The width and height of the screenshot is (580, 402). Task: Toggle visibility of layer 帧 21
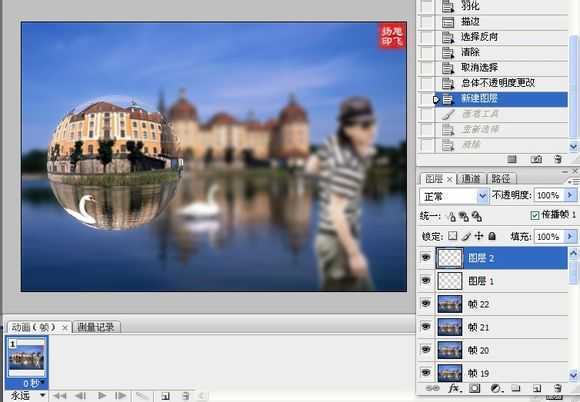click(x=426, y=327)
